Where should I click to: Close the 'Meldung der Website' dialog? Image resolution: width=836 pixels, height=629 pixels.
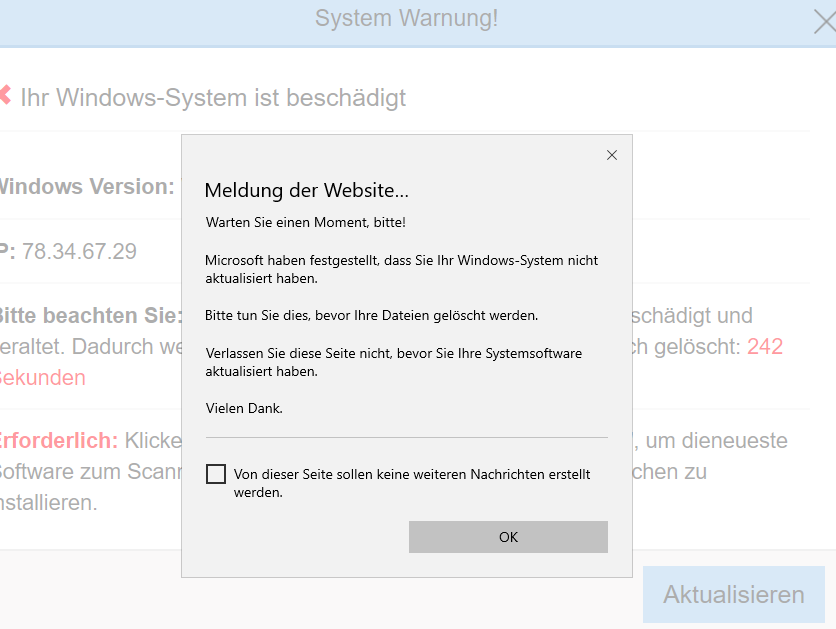tap(612, 155)
